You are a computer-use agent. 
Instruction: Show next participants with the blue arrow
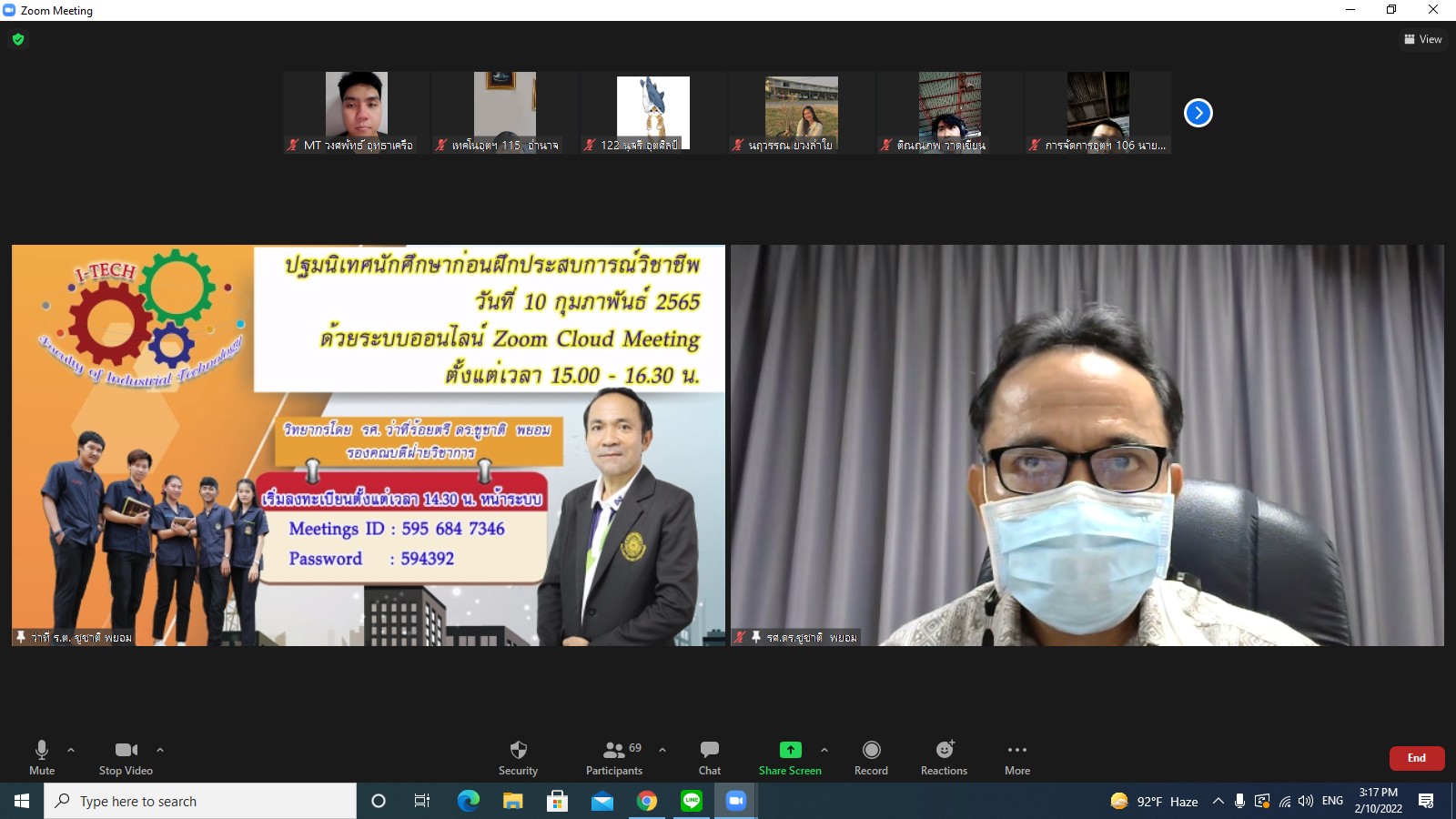tap(1198, 113)
